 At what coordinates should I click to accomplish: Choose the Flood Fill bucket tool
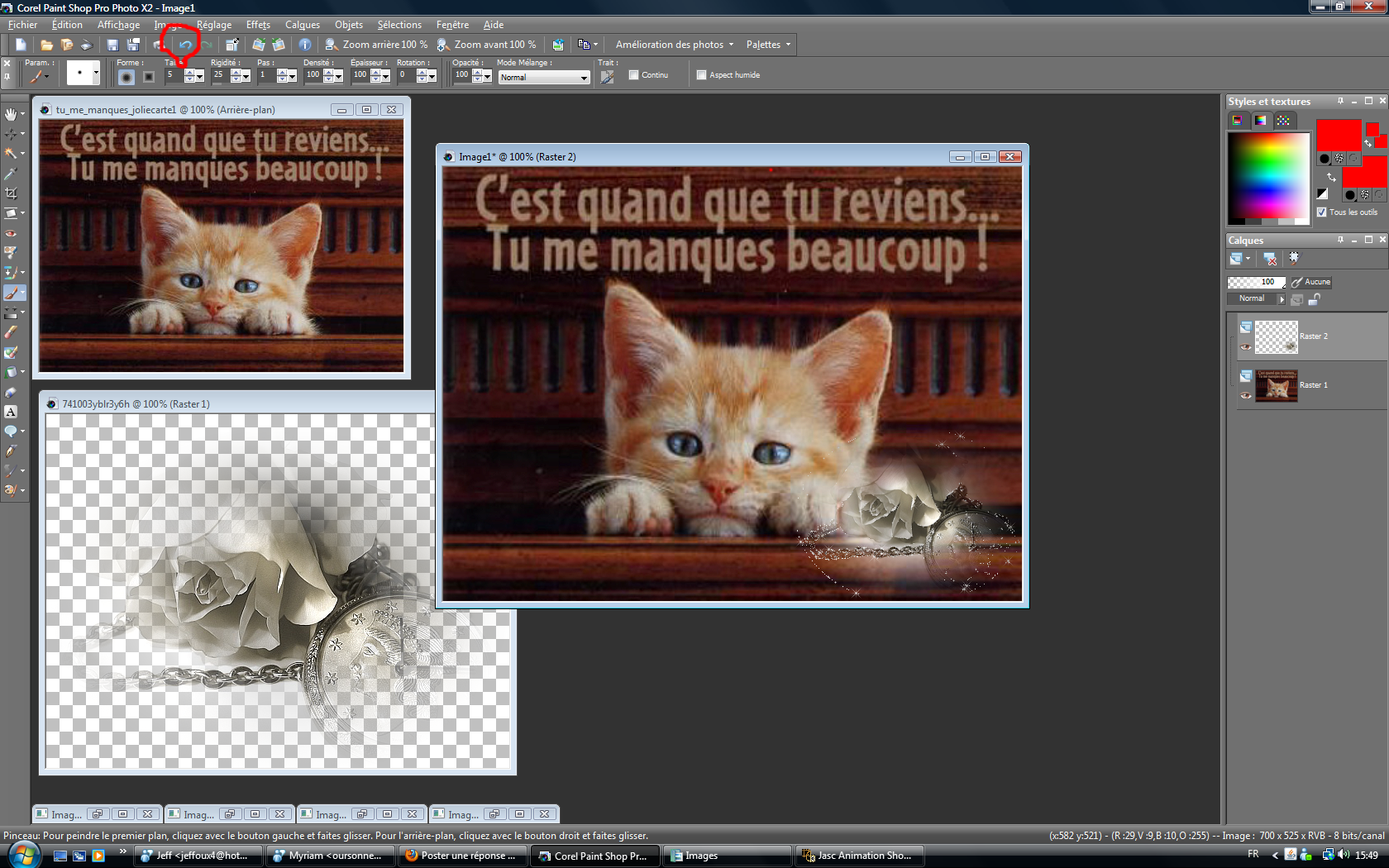11,372
